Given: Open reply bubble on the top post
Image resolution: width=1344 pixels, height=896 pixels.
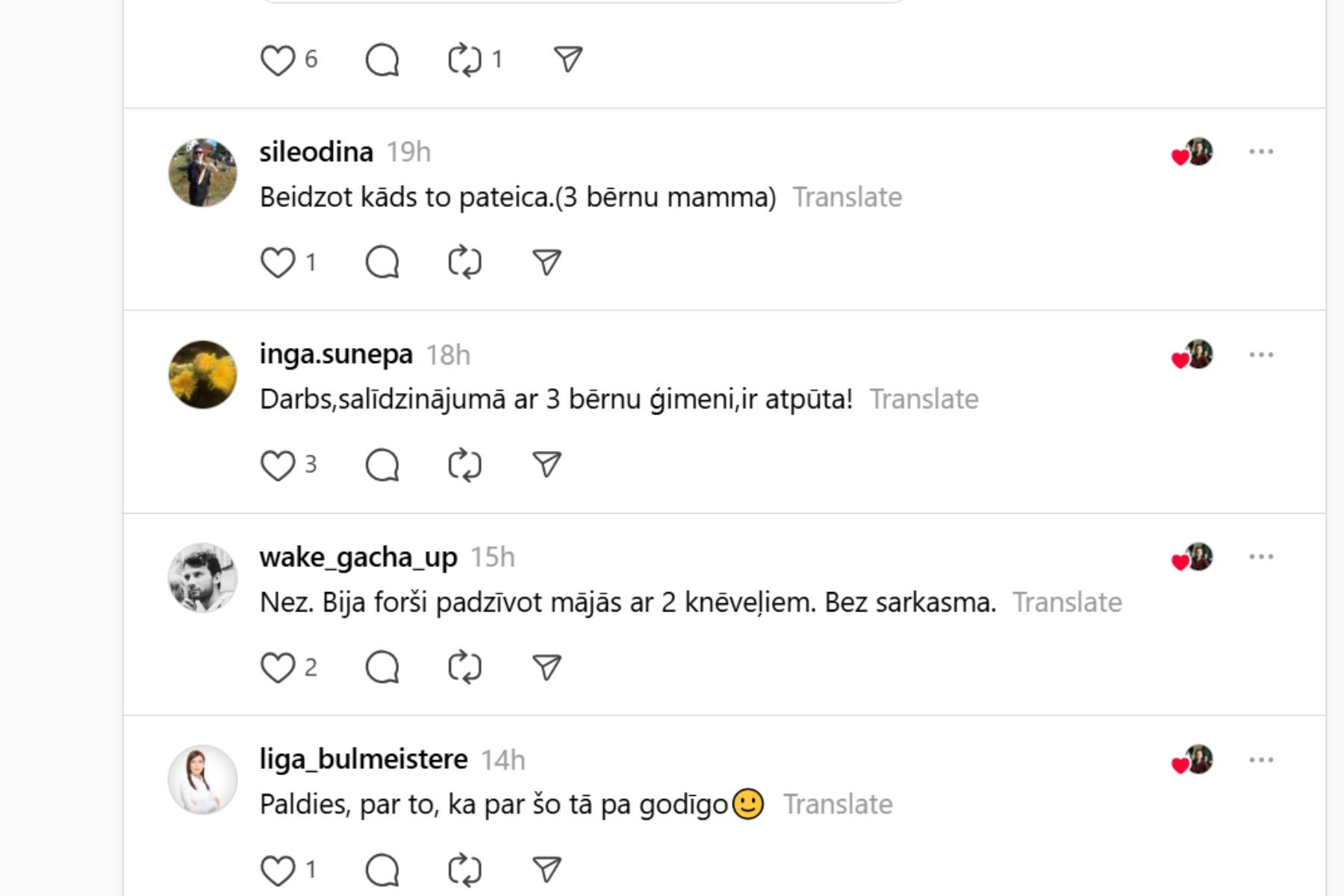Looking at the screenshot, I should coord(382,60).
